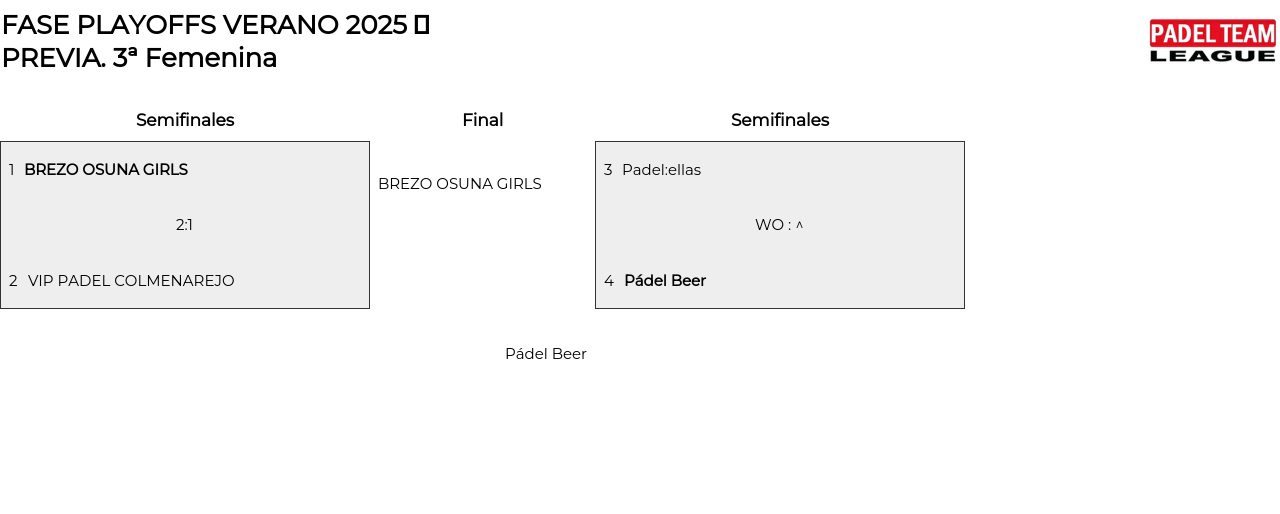Select VIP PADEL COLMENAREJO team
This screenshot has width=1280, height=514.
131,281
